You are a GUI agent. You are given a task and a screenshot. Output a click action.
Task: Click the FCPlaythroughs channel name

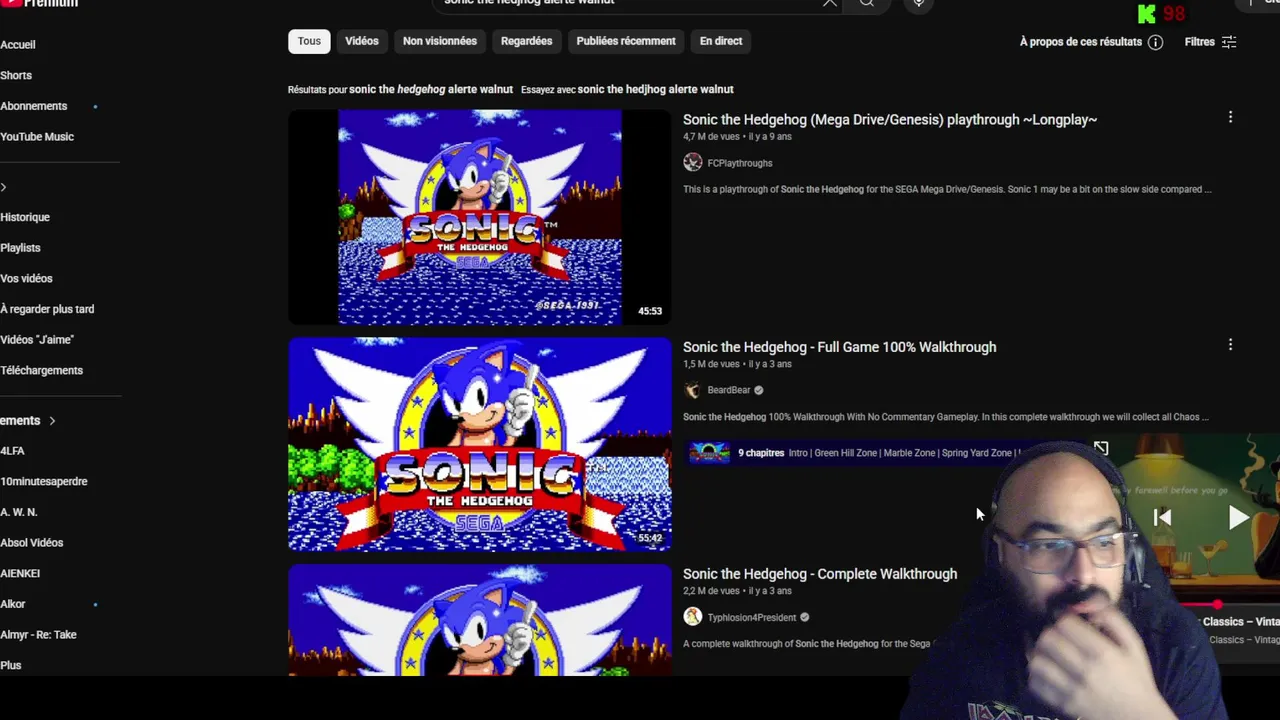point(740,163)
